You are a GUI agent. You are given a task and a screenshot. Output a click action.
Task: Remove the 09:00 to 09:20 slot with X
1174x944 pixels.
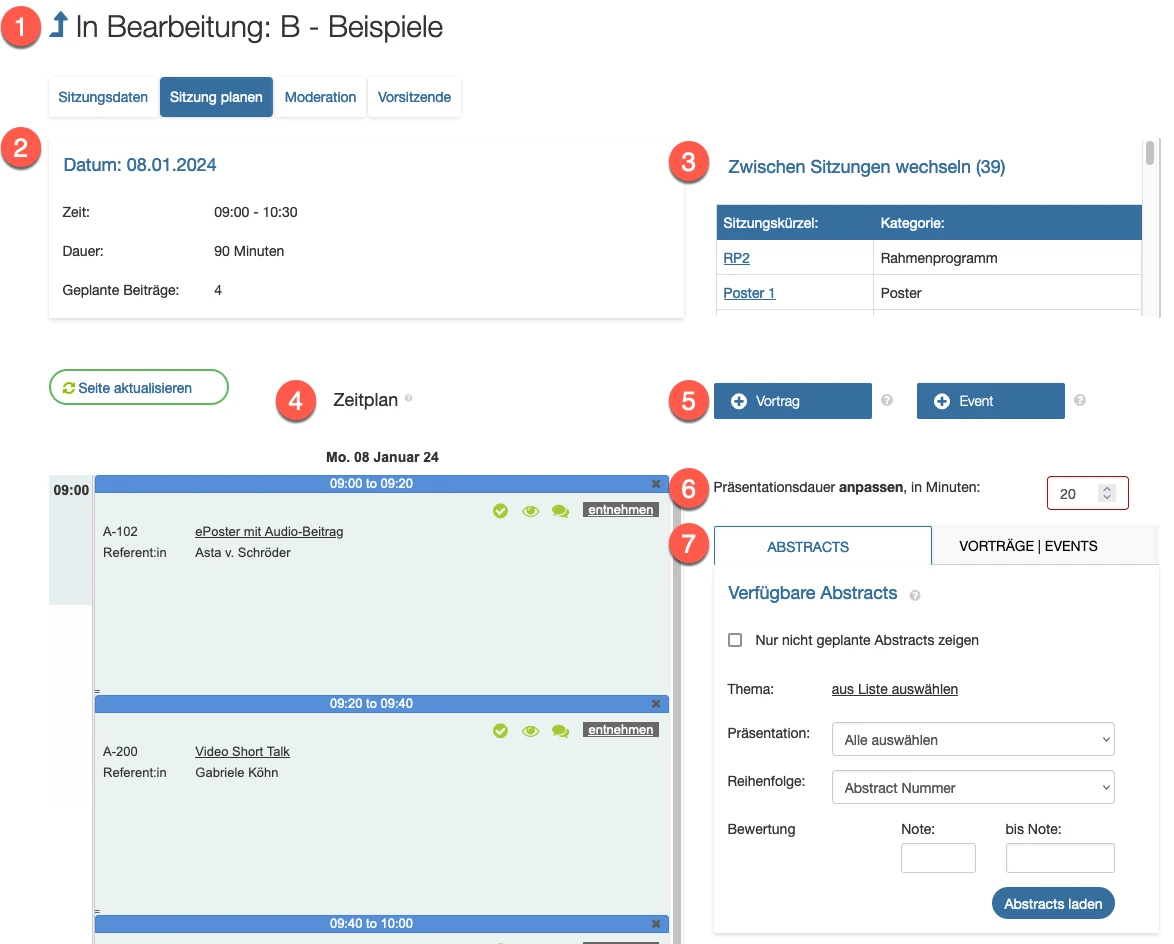(656, 484)
